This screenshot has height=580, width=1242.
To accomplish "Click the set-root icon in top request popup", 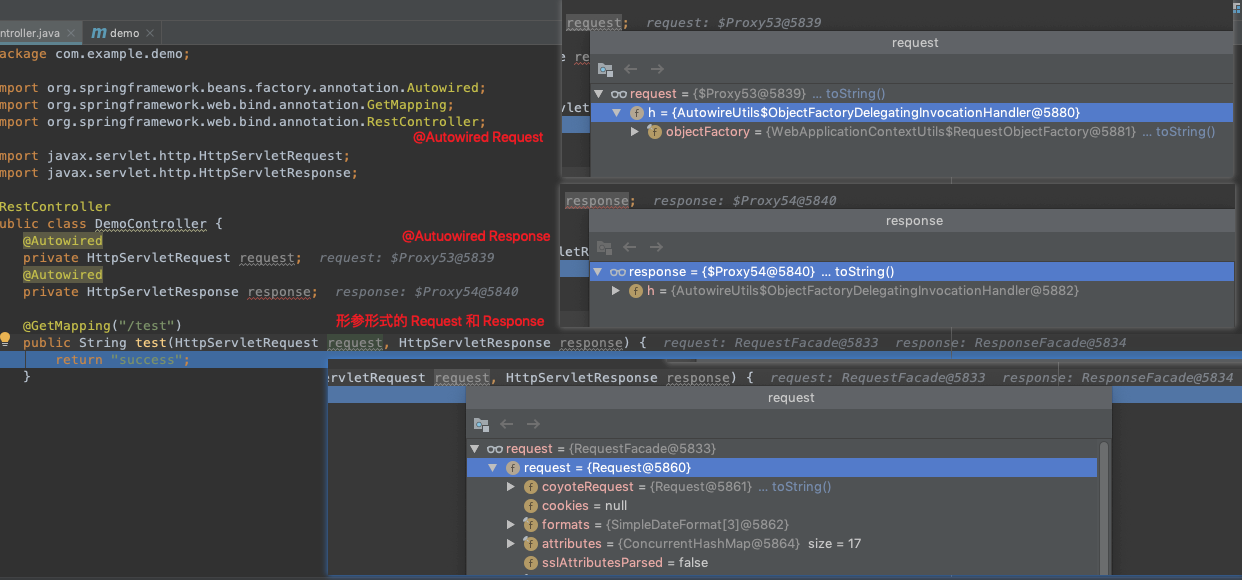I will click(x=605, y=70).
